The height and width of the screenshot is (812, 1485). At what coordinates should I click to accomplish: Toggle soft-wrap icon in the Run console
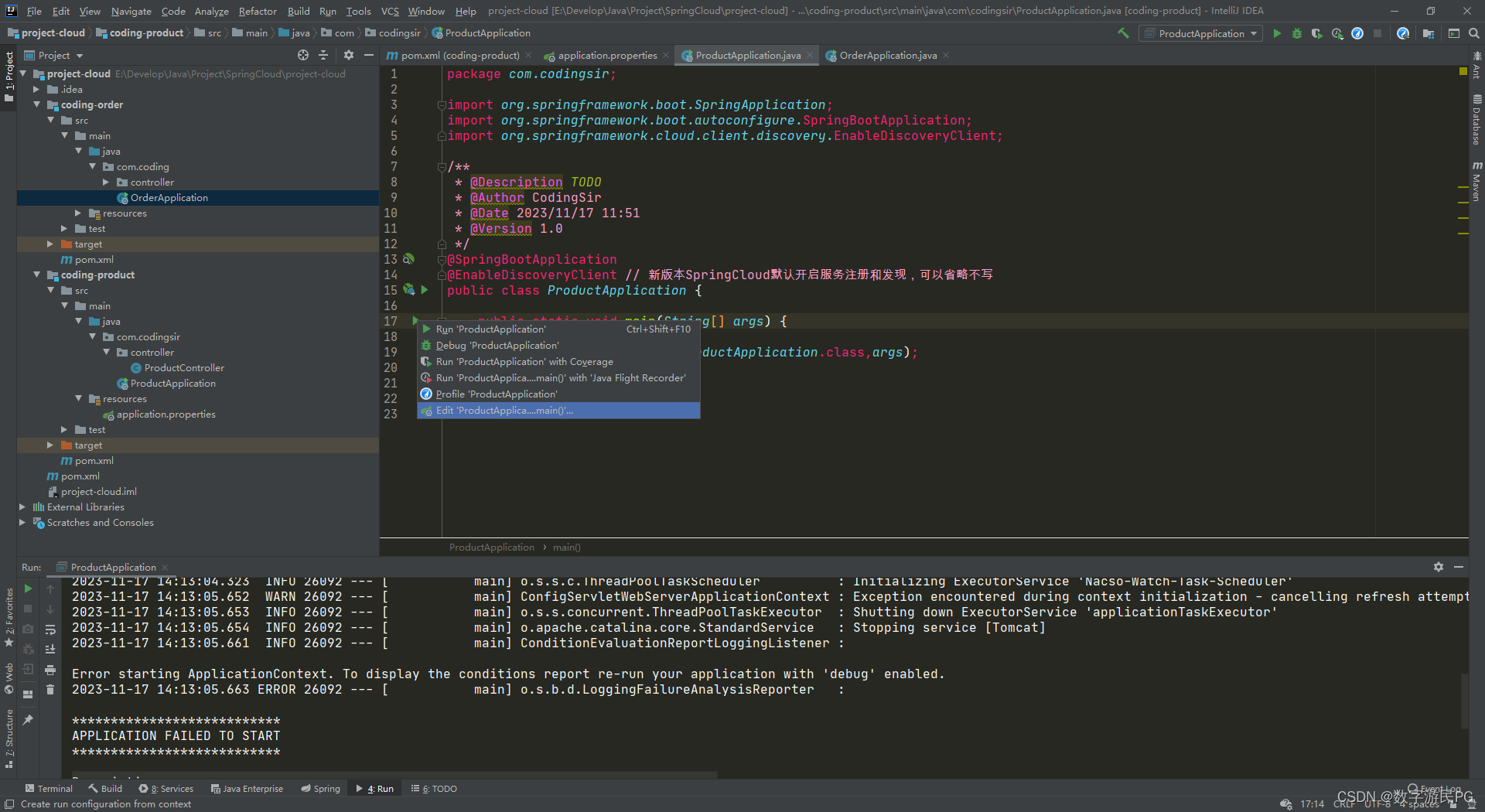point(50,629)
